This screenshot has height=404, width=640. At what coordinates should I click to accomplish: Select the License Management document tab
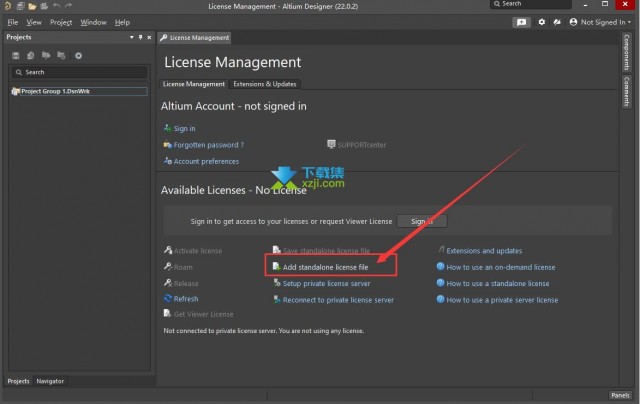tap(194, 38)
